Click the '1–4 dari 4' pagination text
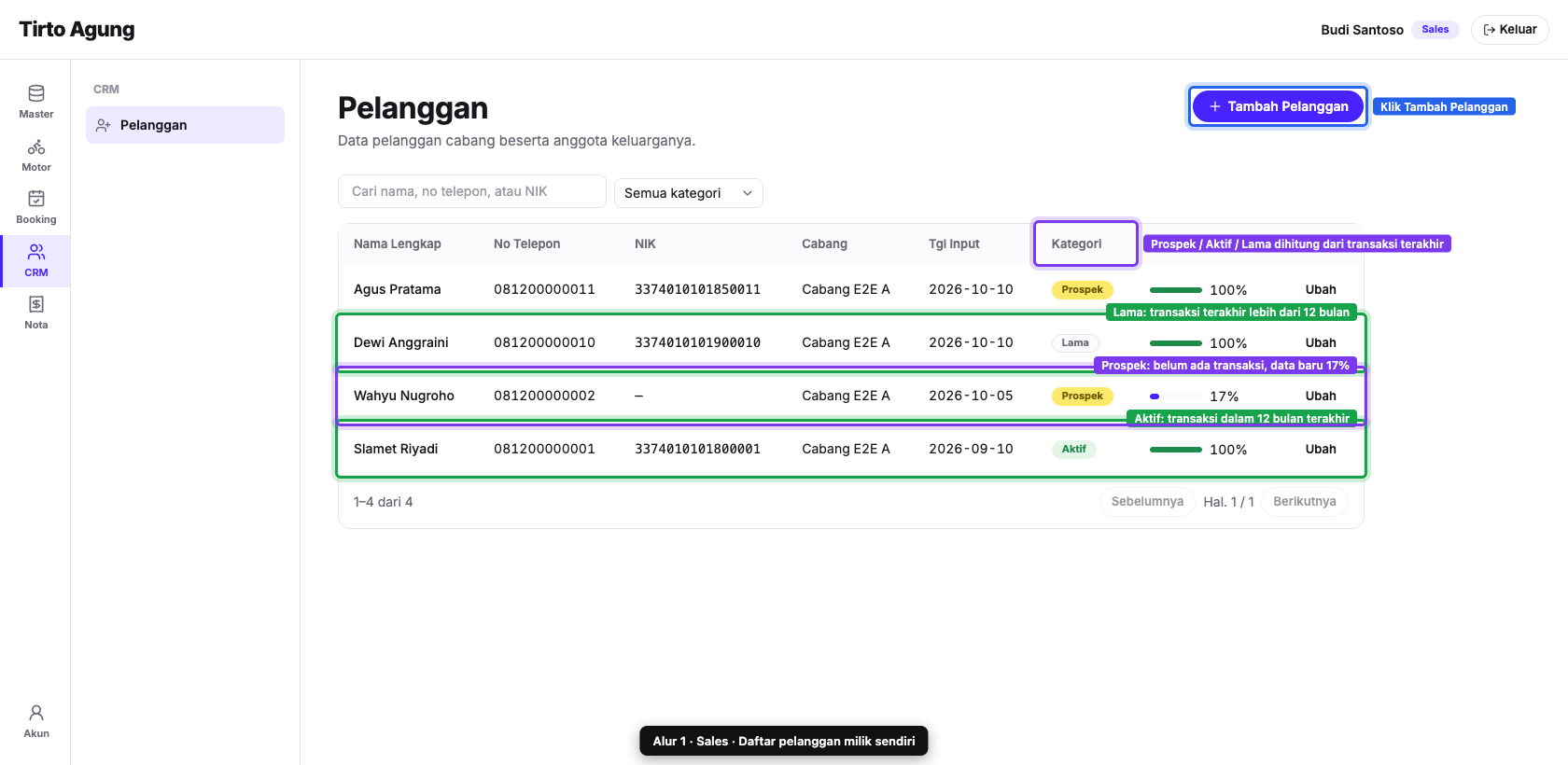The image size is (1568, 765). click(x=384, y=502)
